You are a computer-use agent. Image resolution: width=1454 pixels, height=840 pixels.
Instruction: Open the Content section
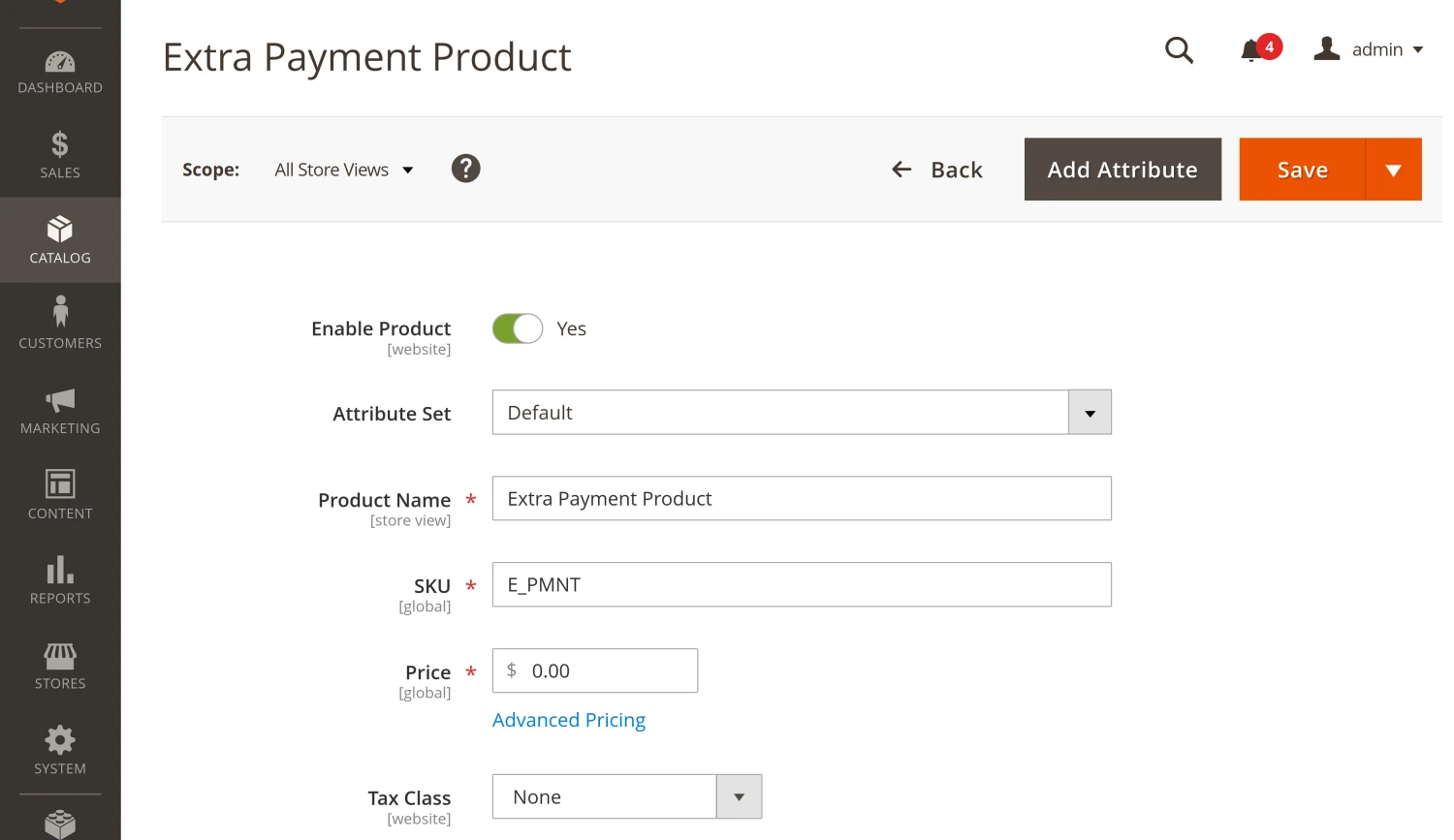tap(59, 484)
